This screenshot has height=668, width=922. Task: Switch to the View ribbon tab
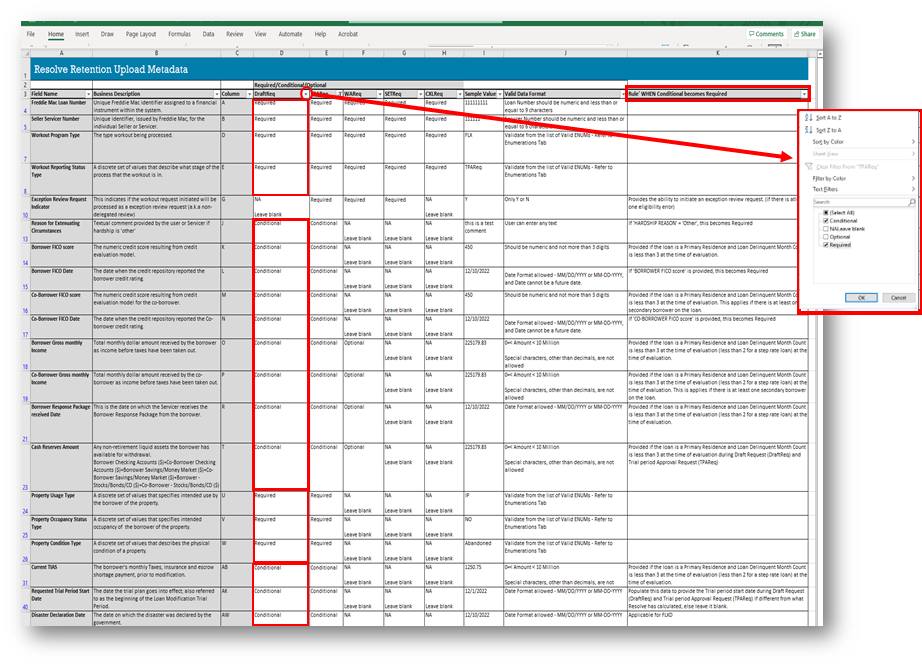pyautogui.click(x=260, y=34)
